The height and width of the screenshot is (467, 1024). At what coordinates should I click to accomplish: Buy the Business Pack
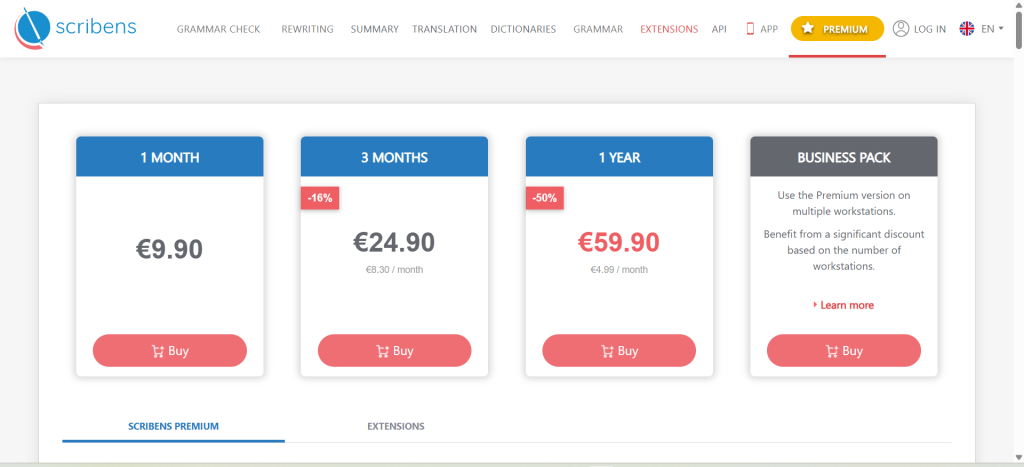point(844,351)
